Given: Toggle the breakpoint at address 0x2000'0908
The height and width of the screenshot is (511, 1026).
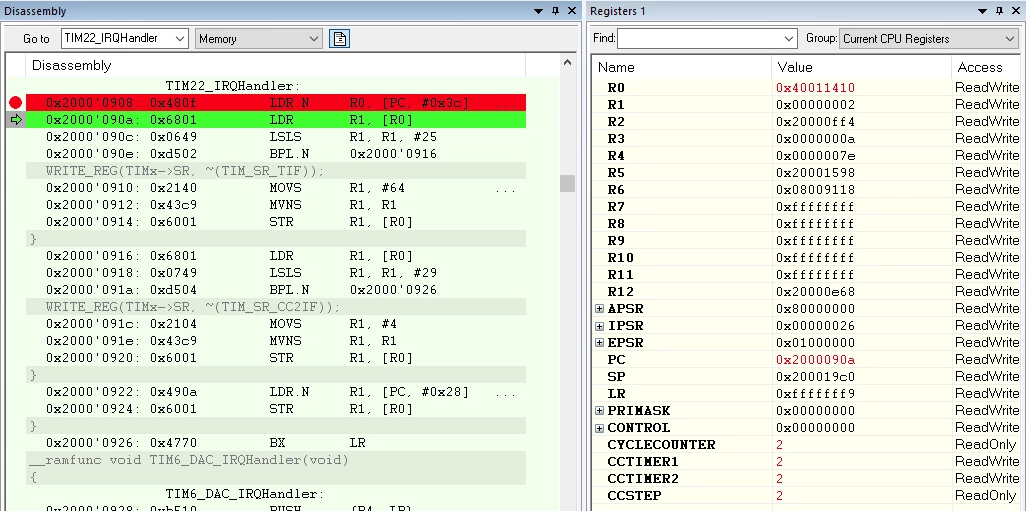Looking at the screenshot, I should (x=16, y=103).
